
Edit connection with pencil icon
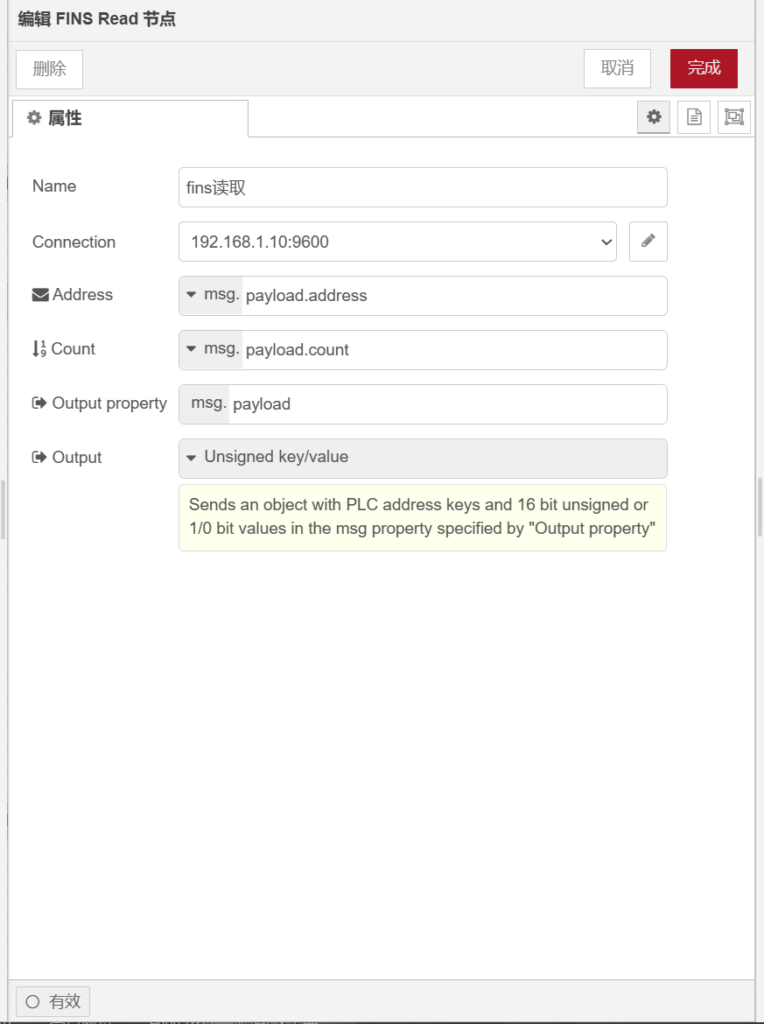pyautogui.click(x=648, y=241)
